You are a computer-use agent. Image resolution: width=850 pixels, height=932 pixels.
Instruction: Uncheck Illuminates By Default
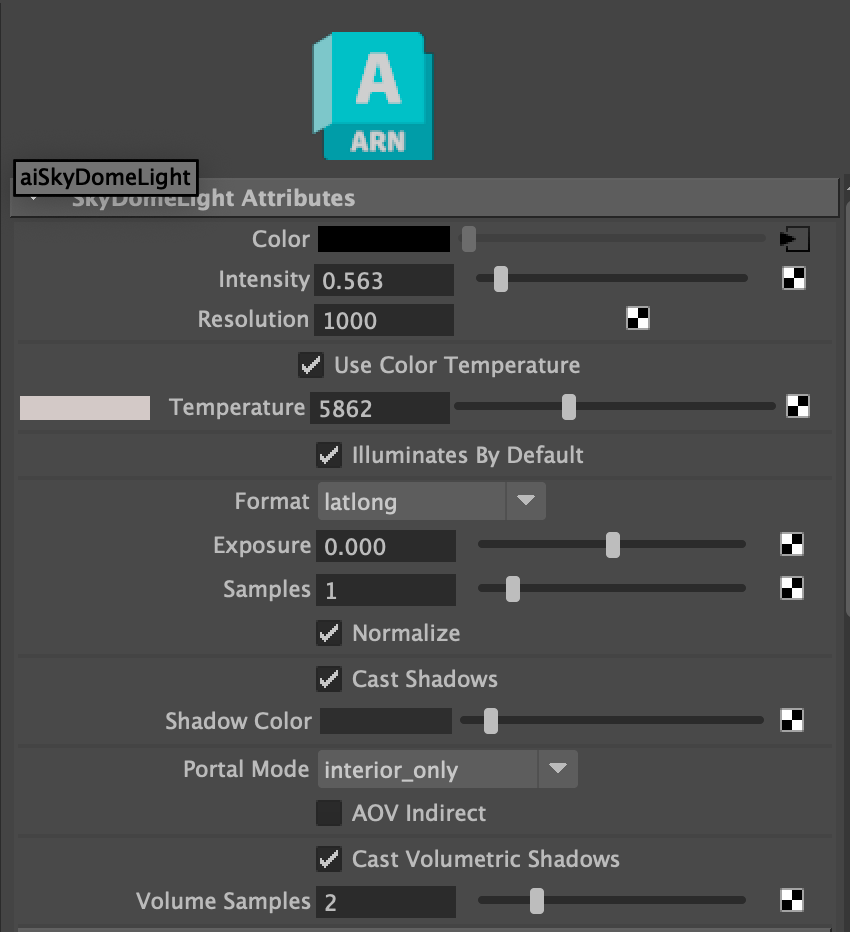[329, 455]
